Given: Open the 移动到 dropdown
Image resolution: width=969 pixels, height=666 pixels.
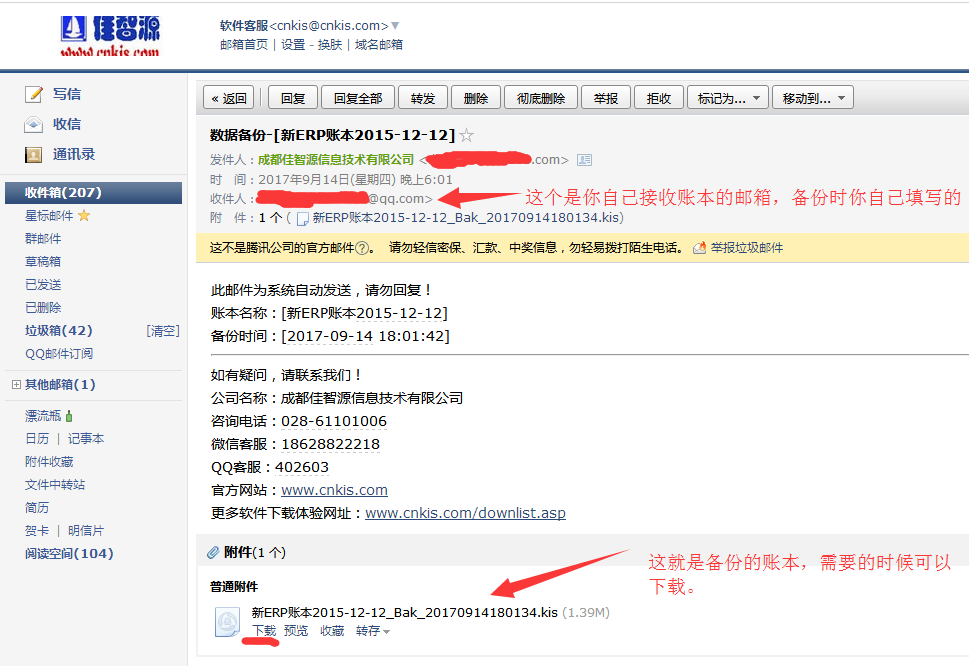Looking at the screenshot, I should point(815,97).
